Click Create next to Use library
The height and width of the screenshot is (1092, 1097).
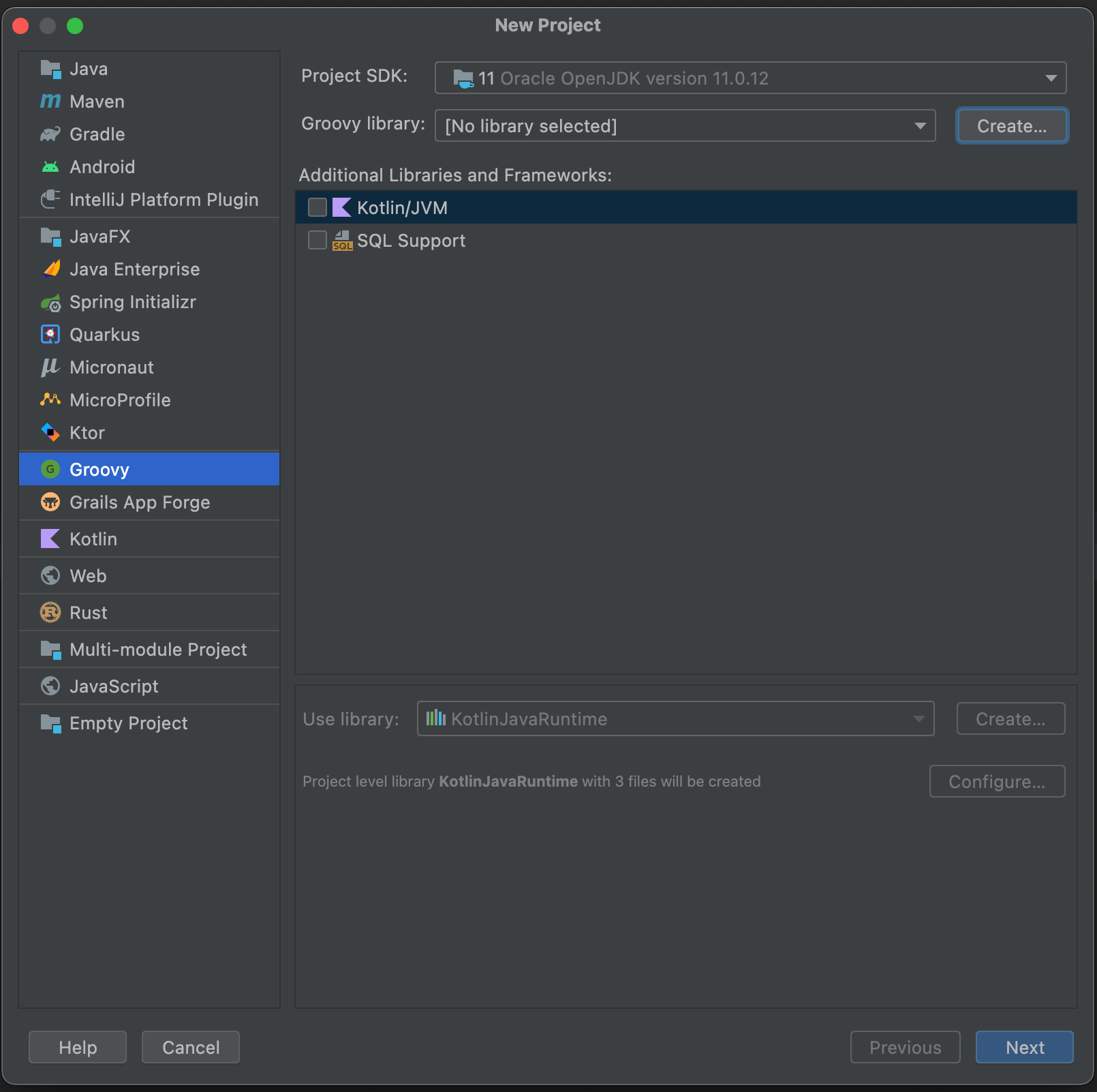tap(1010, 718)
